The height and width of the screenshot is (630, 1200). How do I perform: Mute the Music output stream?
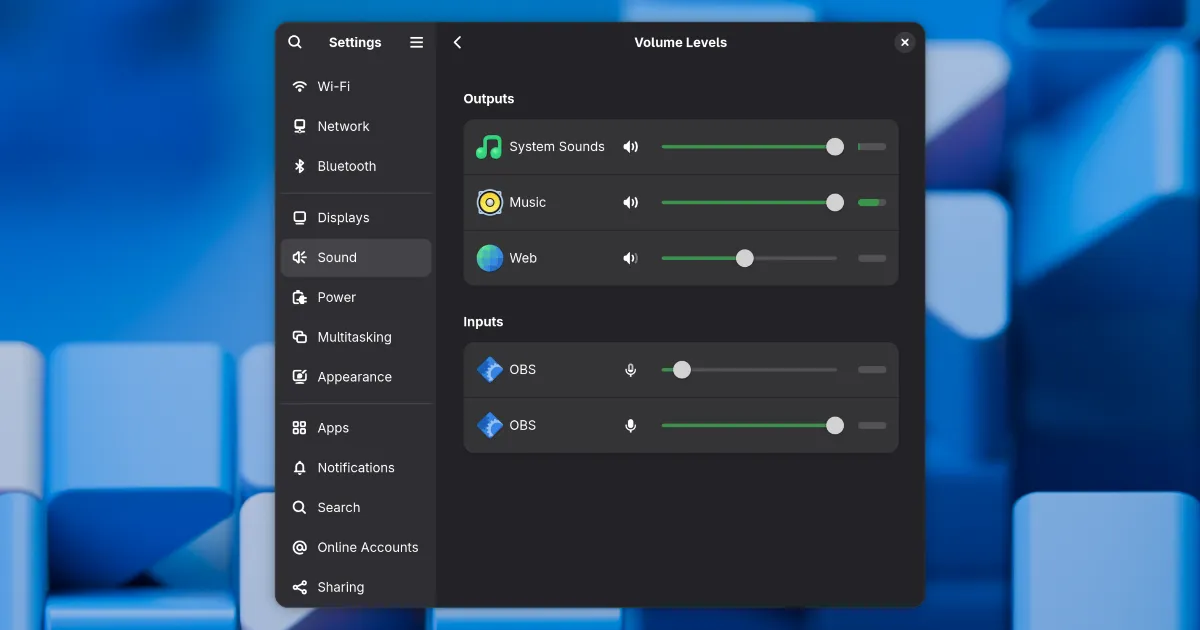(630, 203)
